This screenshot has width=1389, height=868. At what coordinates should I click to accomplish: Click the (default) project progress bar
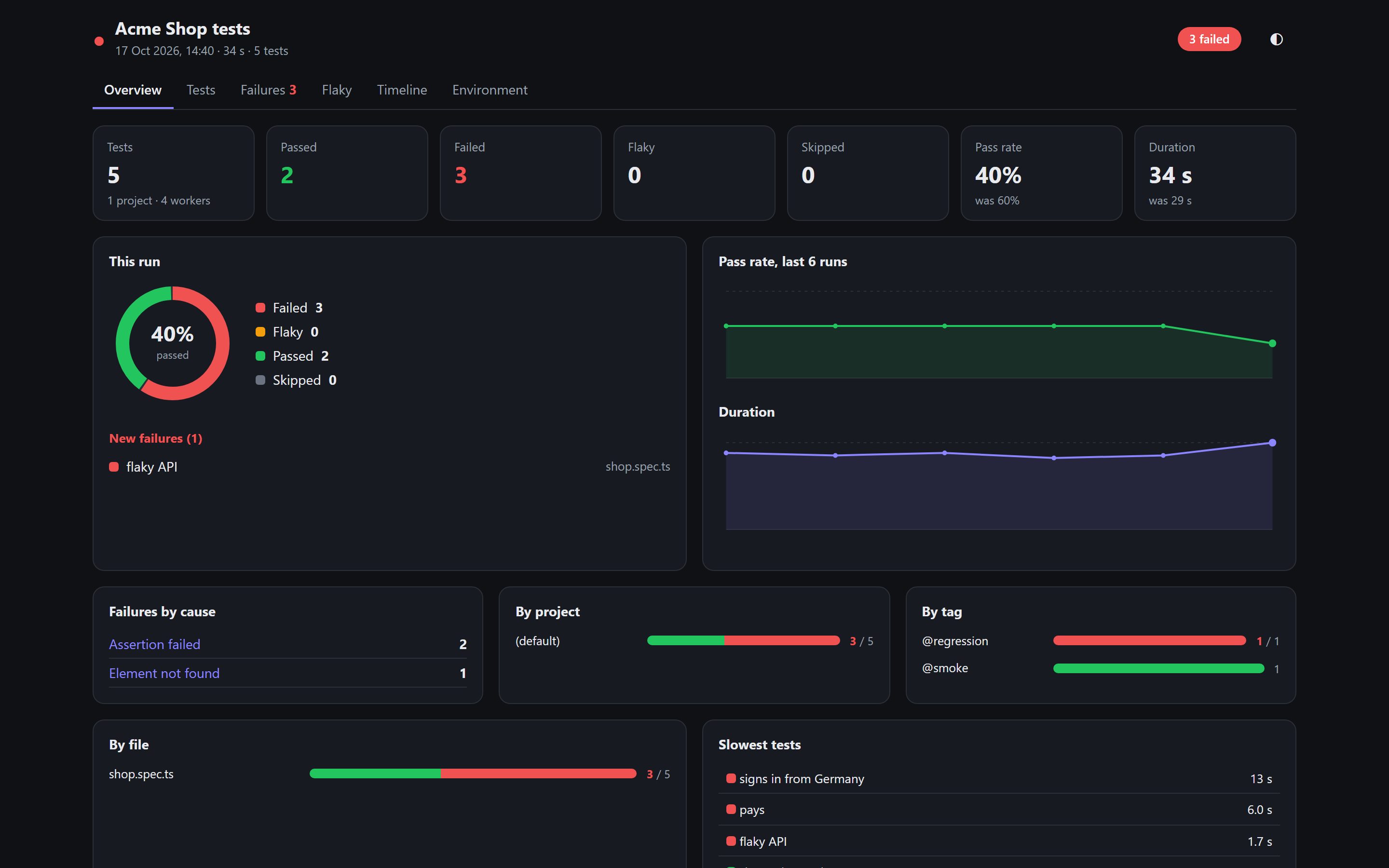pyautogui.click(x=743, y=641)
